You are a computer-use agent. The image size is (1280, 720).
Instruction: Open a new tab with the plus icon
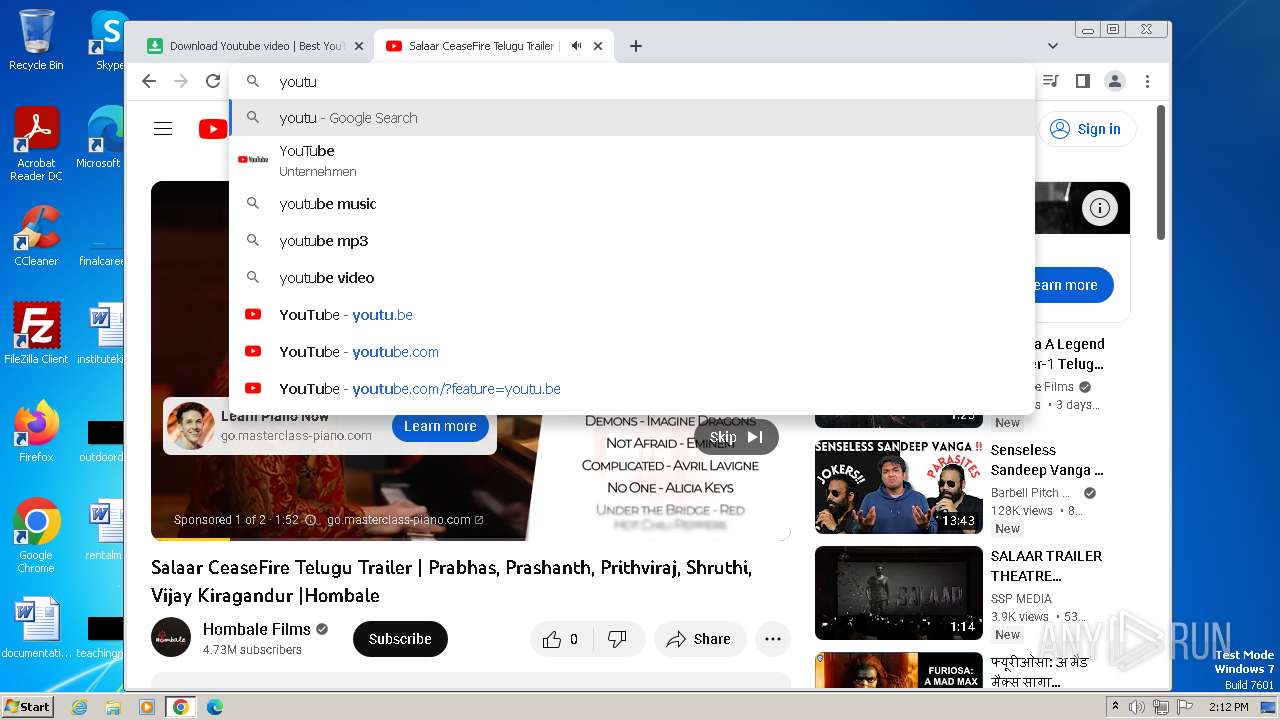click(x=636, y=46)
